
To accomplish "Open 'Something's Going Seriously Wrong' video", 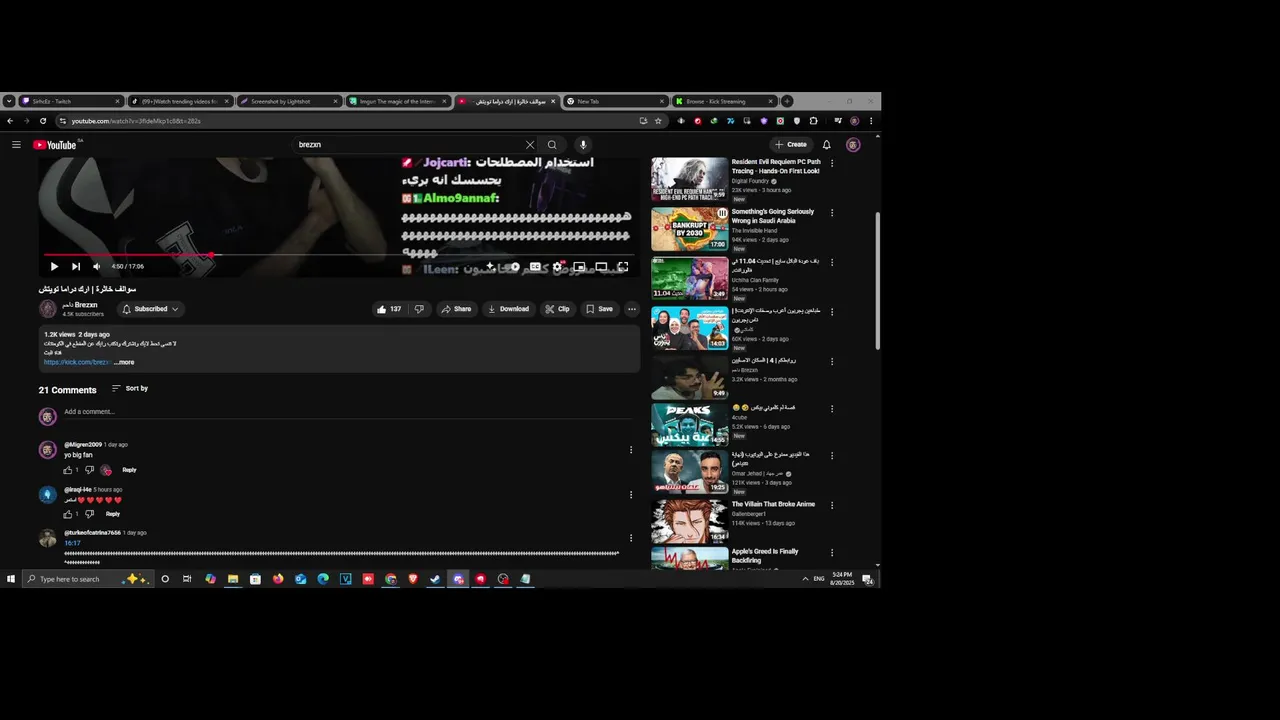I will 690,229.
